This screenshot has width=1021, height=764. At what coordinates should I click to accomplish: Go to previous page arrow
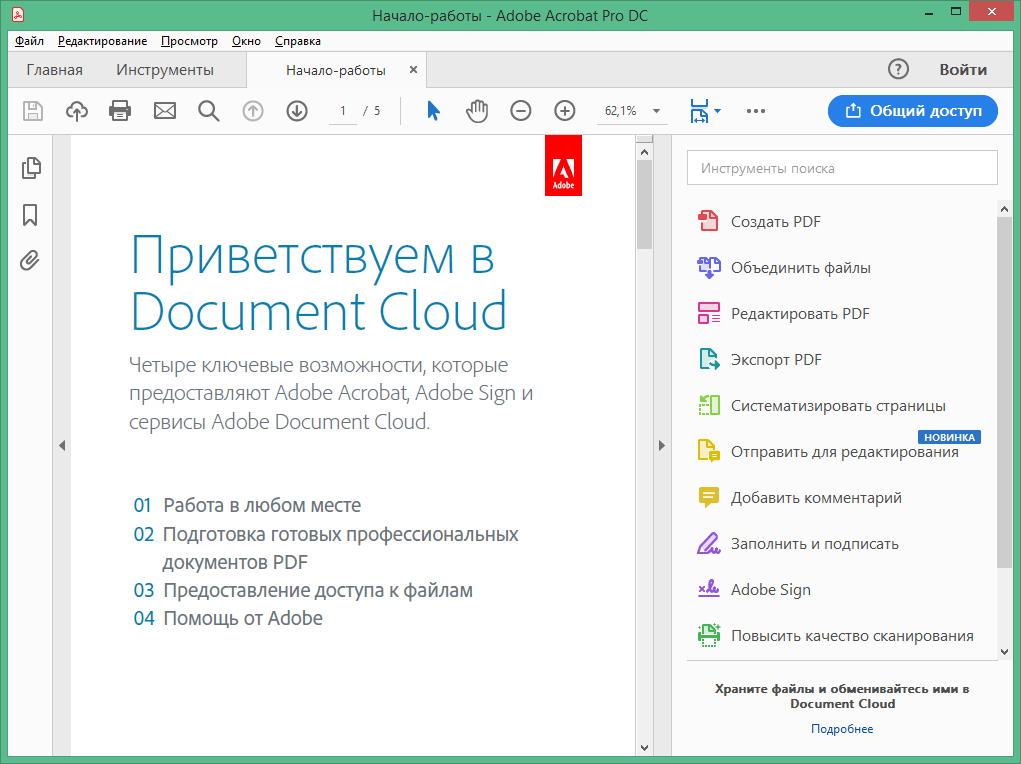click(x=253, y=111)
